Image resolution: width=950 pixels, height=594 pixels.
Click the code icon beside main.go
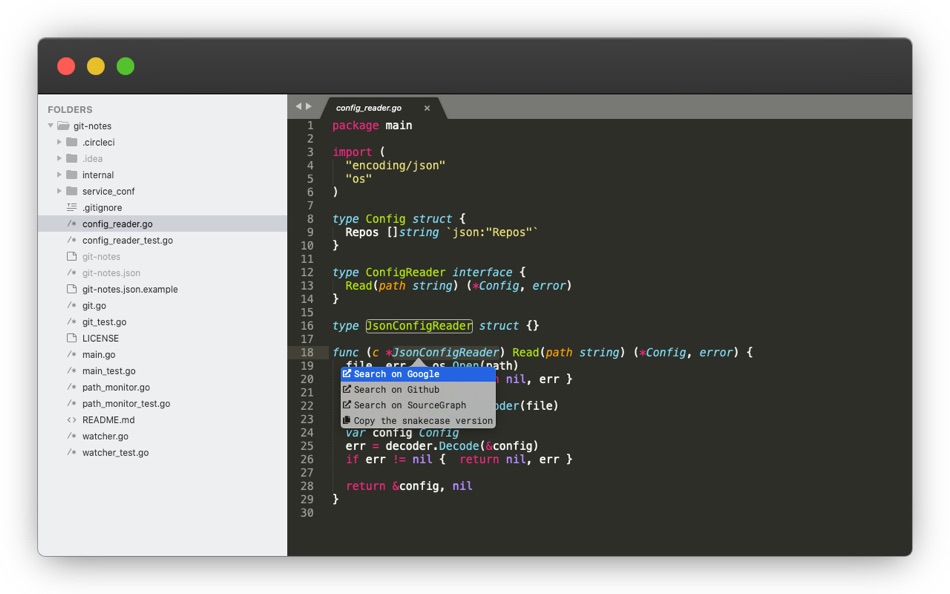(71, 355)
